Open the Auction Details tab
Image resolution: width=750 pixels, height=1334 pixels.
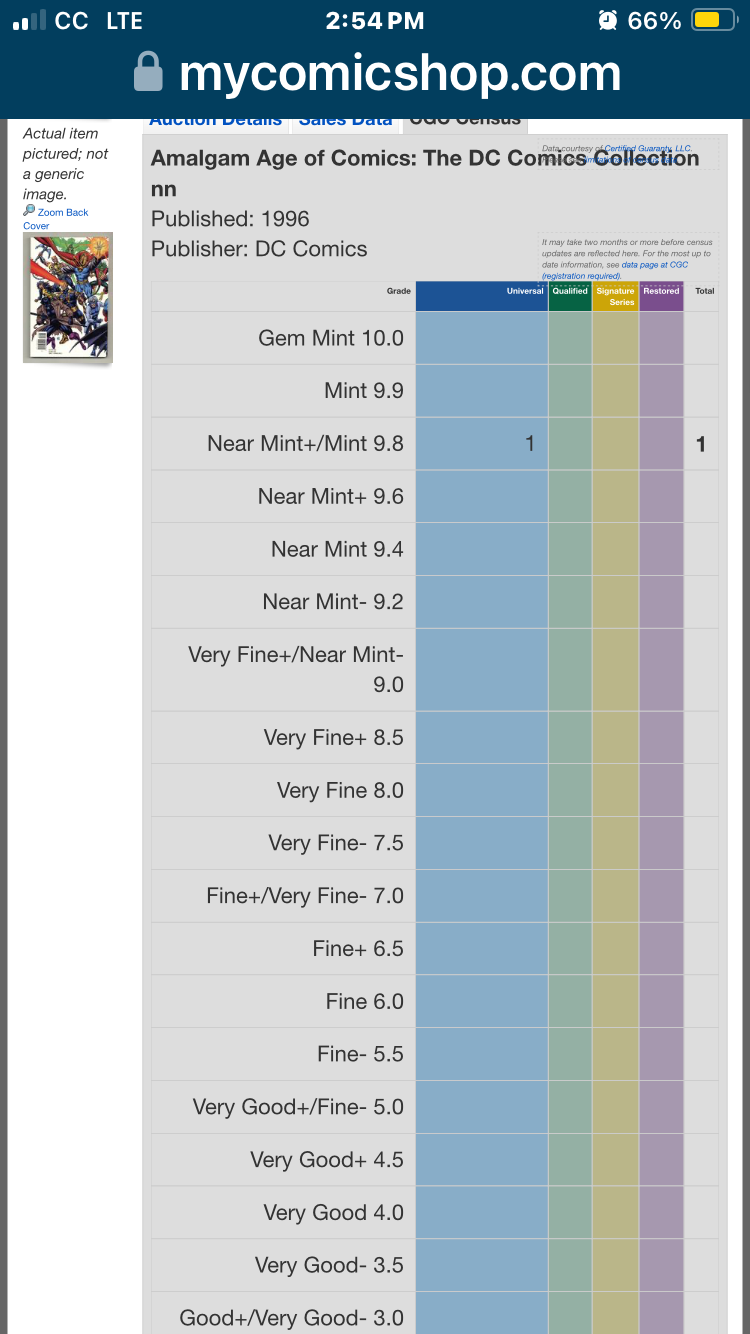click(x=215, y=120)
